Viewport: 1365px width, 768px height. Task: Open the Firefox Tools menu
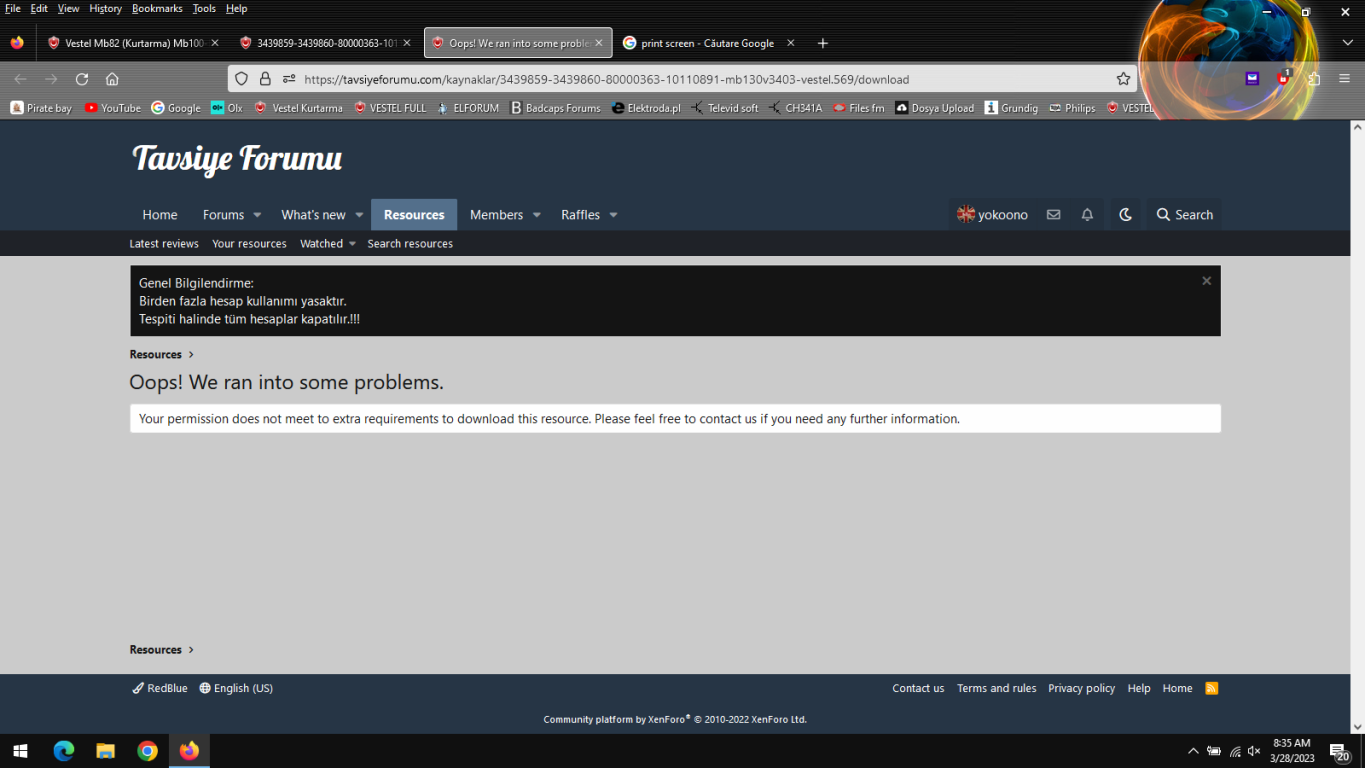pos(204,8)
